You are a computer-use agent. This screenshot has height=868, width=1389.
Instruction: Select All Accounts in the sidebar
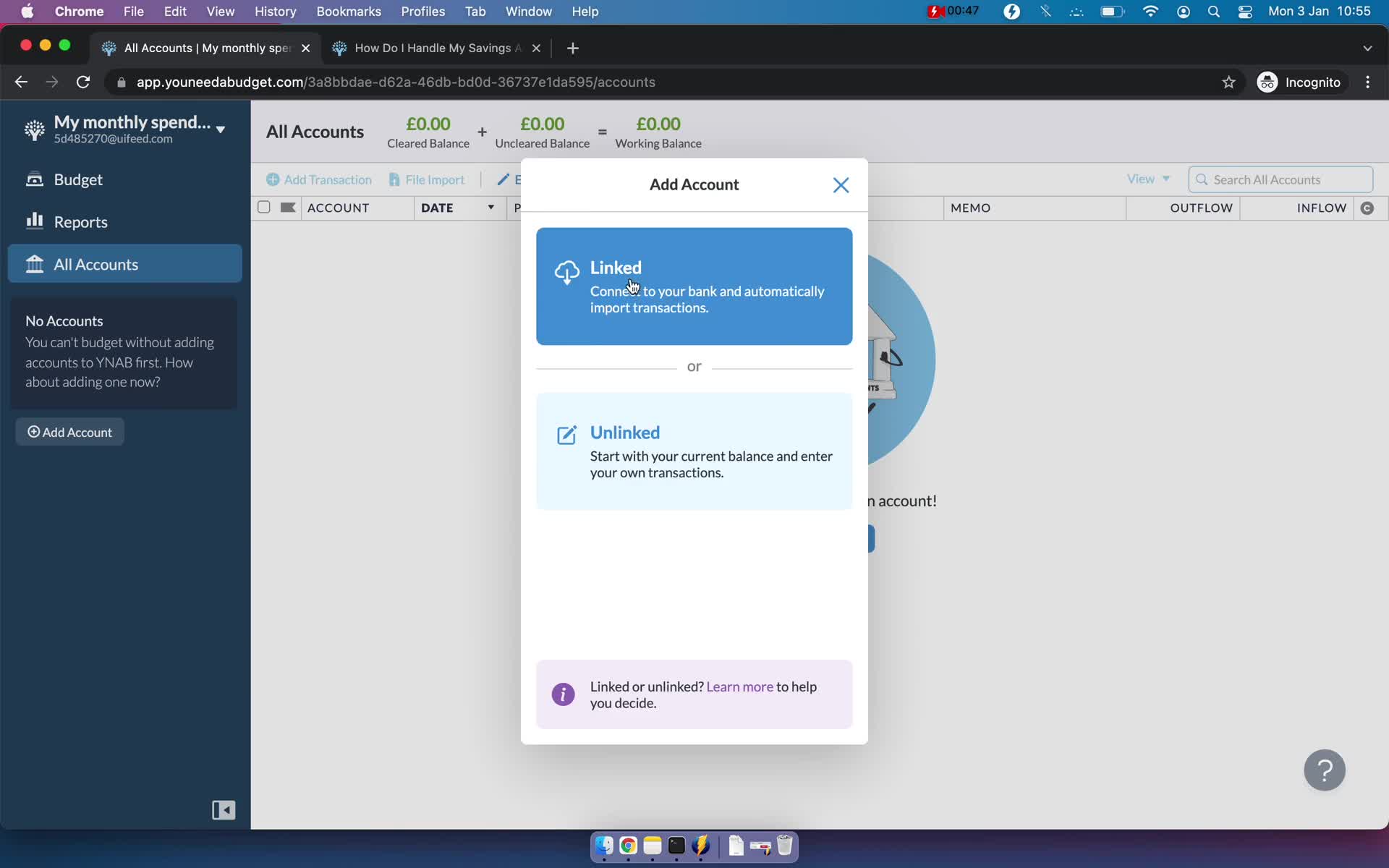[x=124, y=264]
